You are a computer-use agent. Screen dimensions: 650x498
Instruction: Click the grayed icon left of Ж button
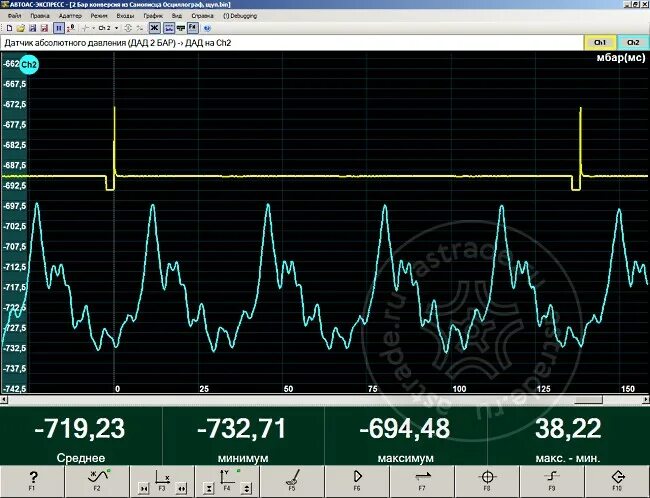140,28
